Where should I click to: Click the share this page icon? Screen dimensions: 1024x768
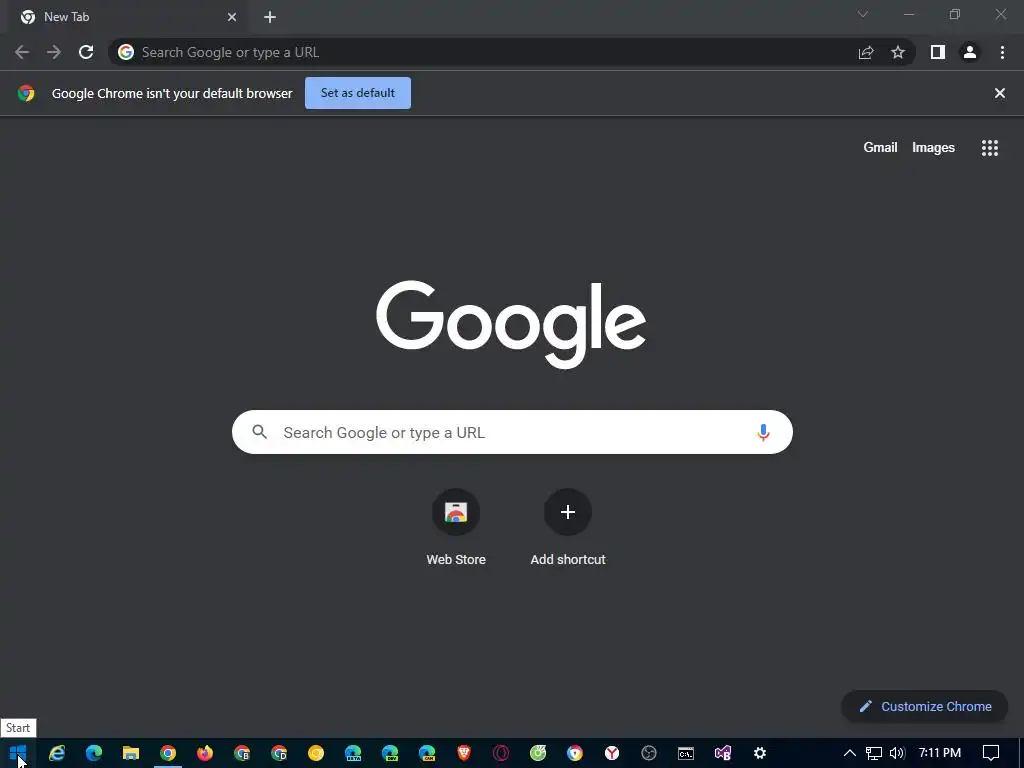pyautogui.click(x=866, y=52)
